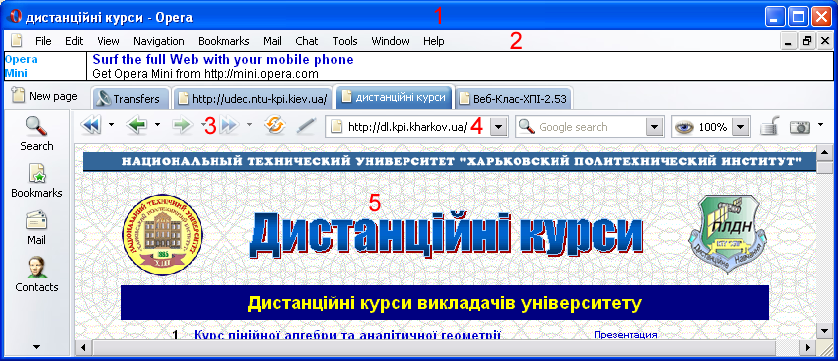Open the Rewind button dropdown arrow
838x361 pixels.
tap(111, 125)
